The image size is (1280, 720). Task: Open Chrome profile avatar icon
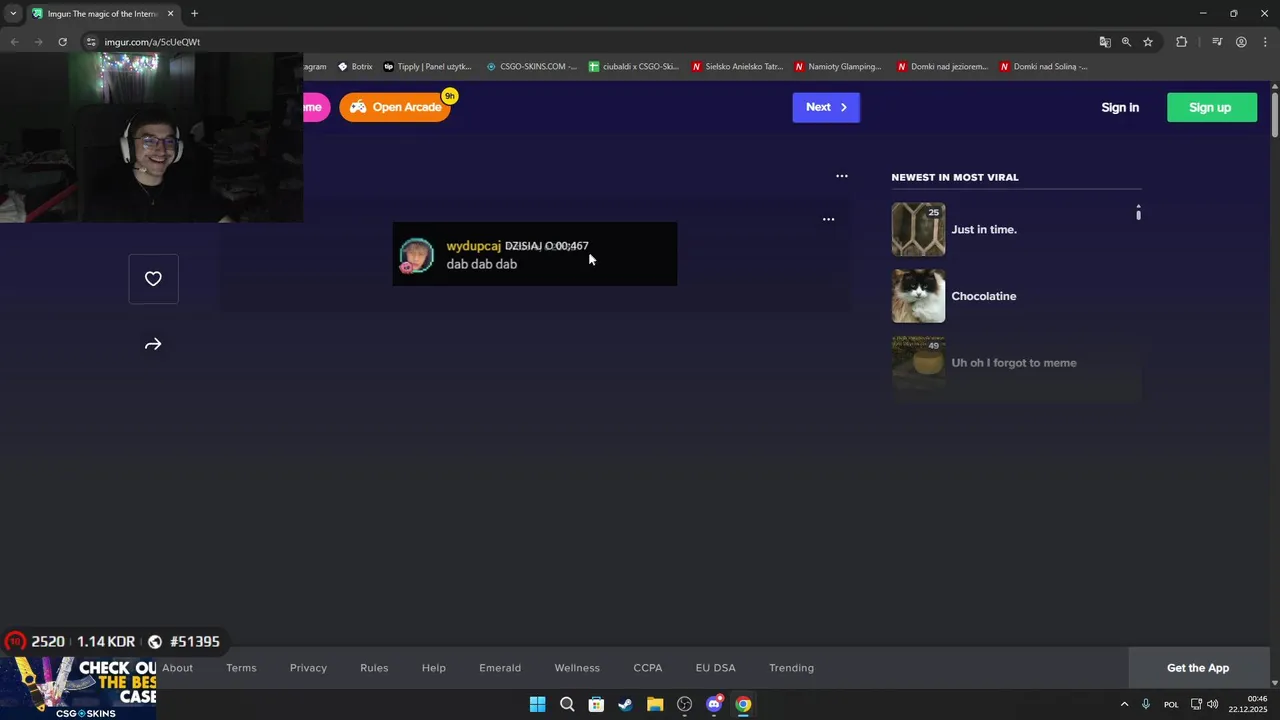click(x=1241, y=42)
